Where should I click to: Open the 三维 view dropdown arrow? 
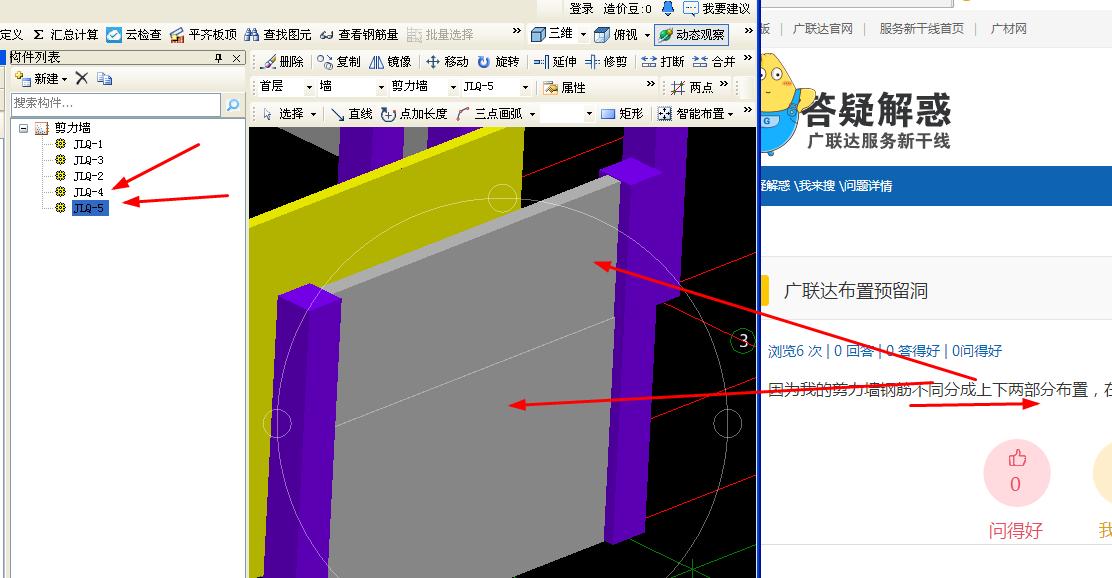pyautogui.click(x=583, y=34)
